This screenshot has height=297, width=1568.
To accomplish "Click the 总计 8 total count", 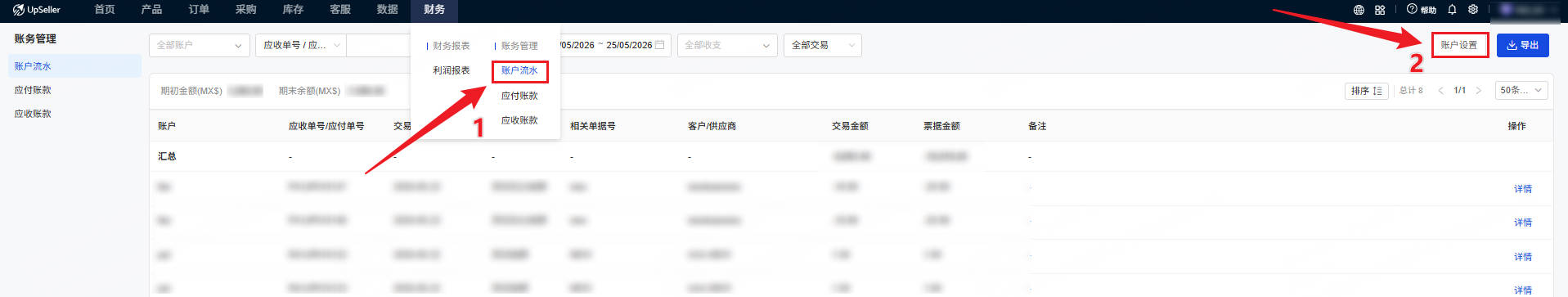I will click(1411, 91).
